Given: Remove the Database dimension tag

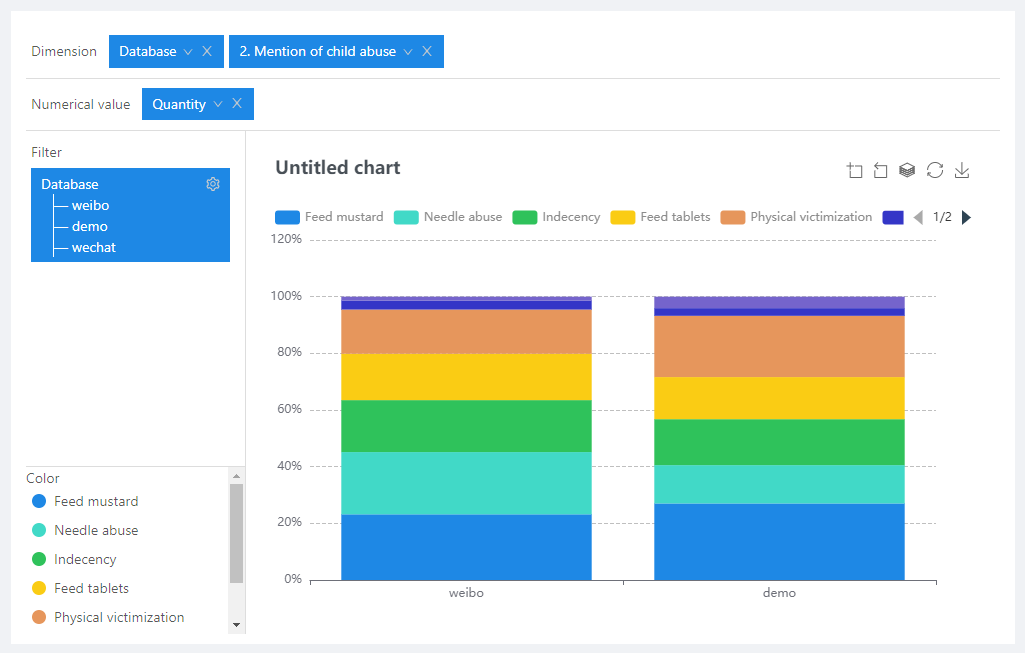Looking at the screenshot, I should tap(207, 52).
